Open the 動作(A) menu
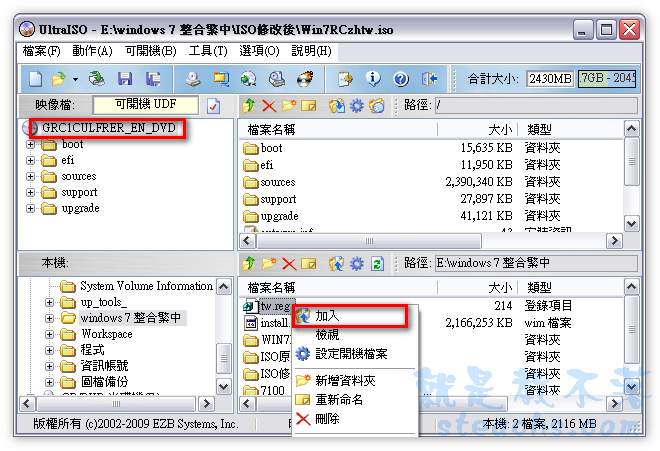Screen dimensions: 660x451 point(92,51)
